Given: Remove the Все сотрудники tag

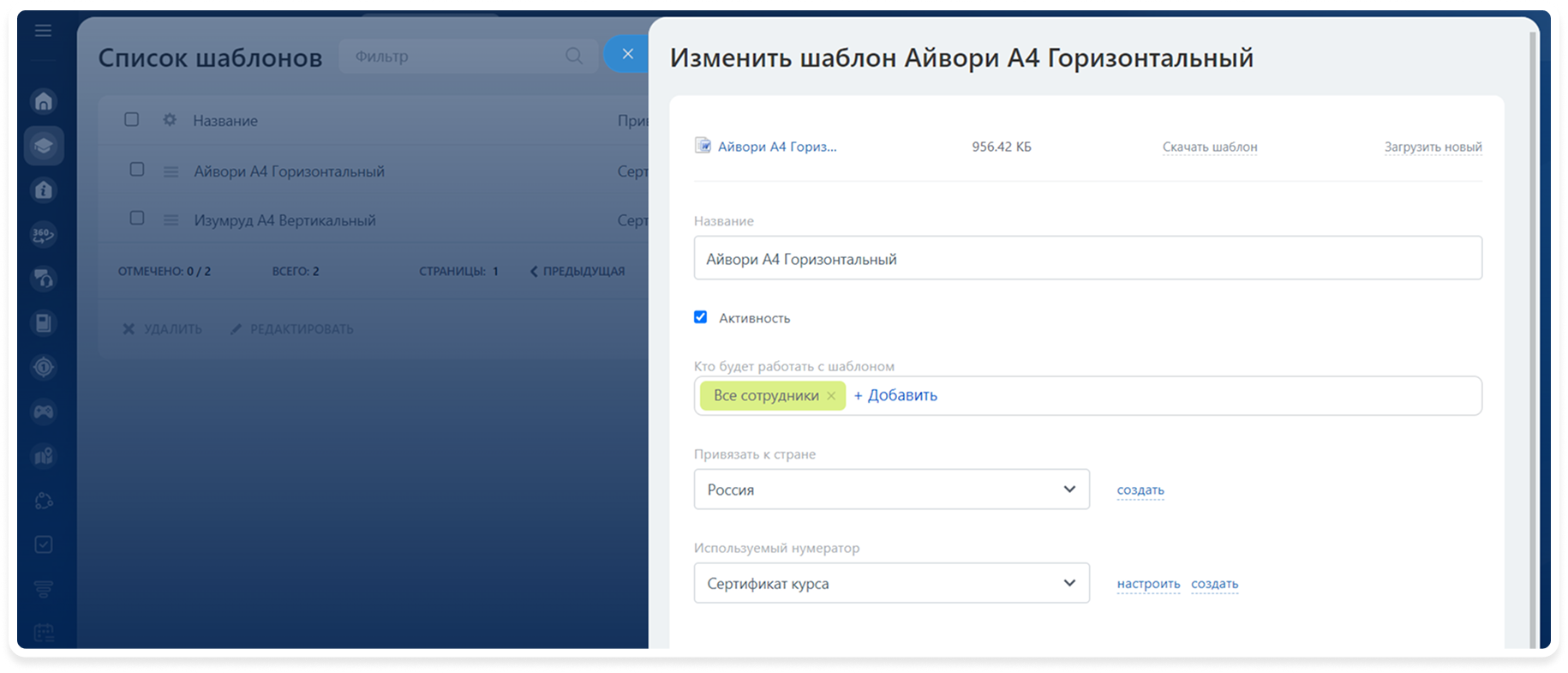Looking at the screenshot, I should [x=831, y=395].
